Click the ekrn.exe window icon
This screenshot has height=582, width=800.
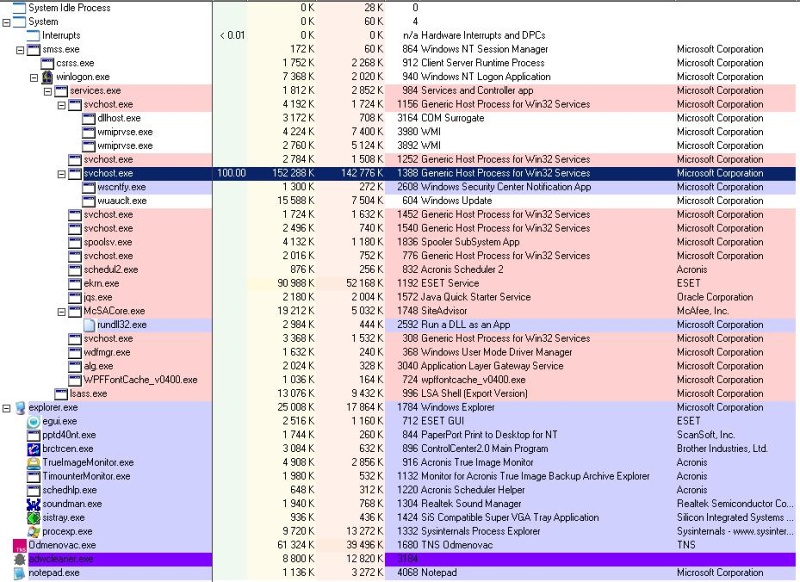pyautogui.click(x=75, y=284)
